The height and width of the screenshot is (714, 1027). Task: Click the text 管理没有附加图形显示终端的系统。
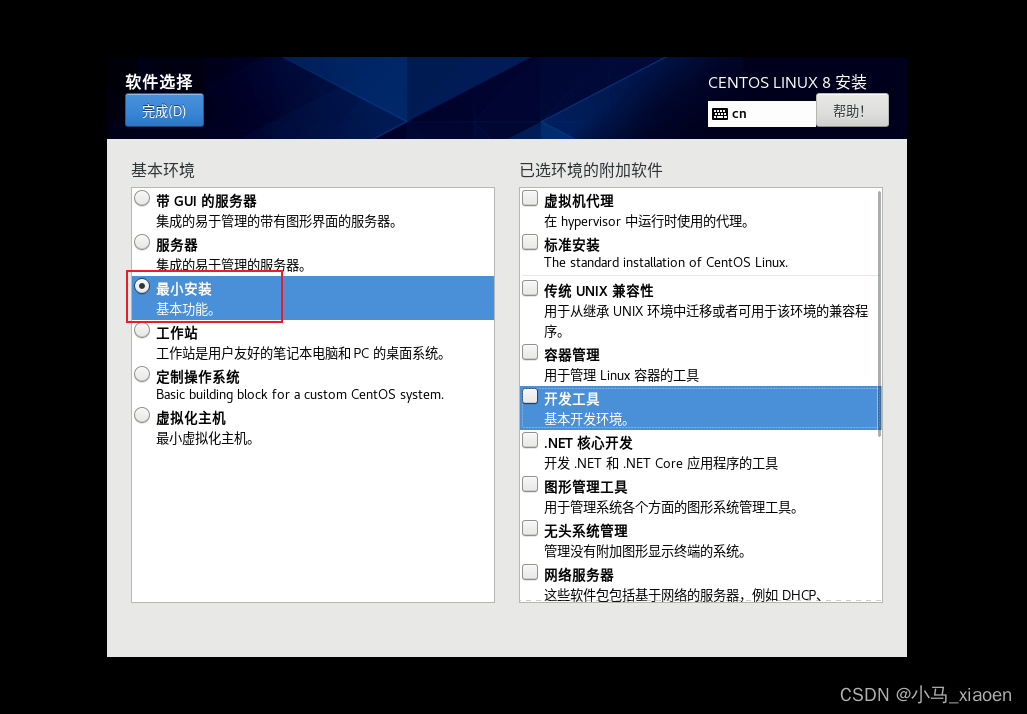pyautogui.click(x=645, y=552)
